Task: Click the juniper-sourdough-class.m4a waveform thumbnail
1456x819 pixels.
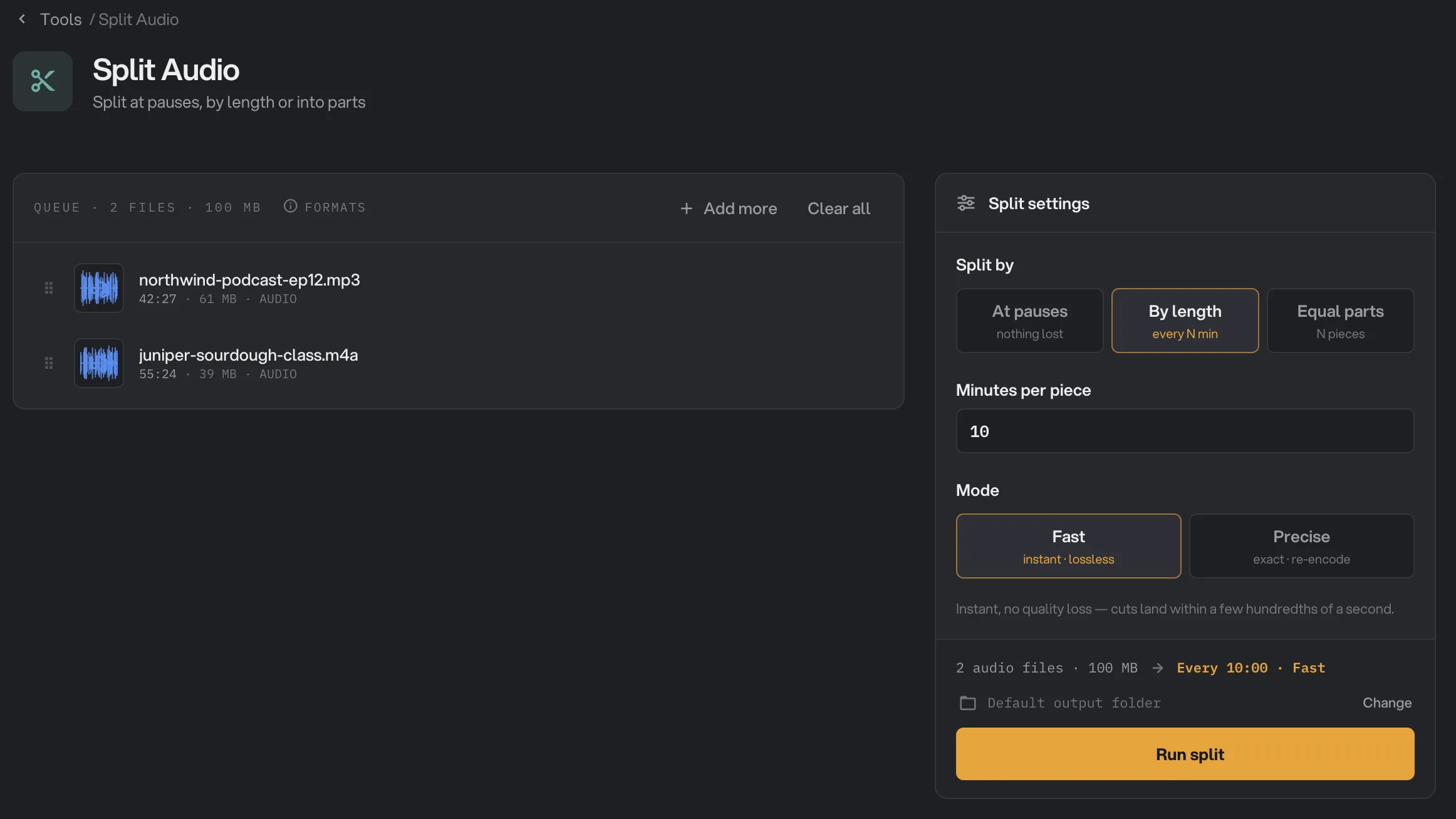Action: tap(99, 363)
